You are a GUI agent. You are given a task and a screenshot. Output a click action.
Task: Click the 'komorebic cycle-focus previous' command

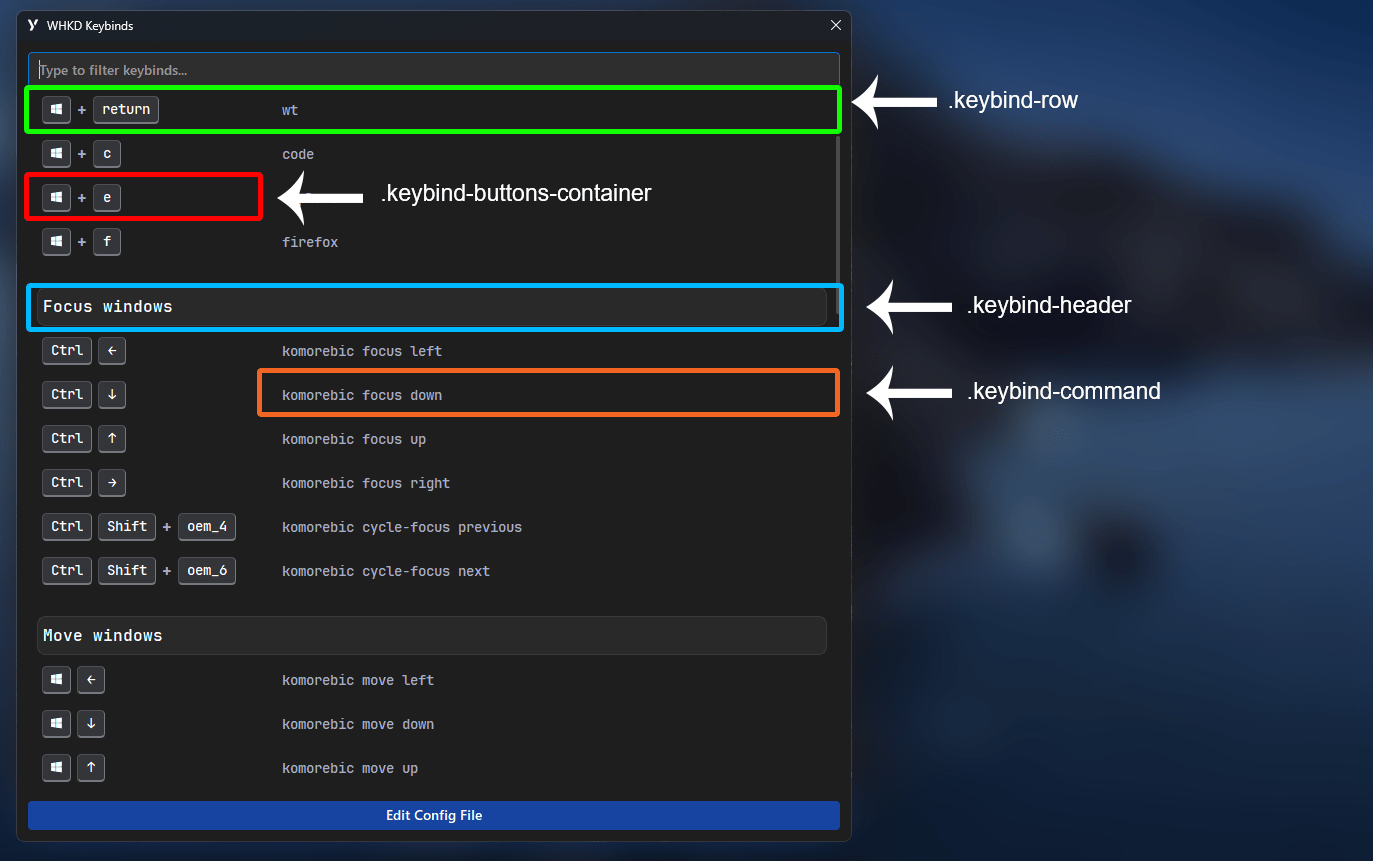[x=402, y=527]
